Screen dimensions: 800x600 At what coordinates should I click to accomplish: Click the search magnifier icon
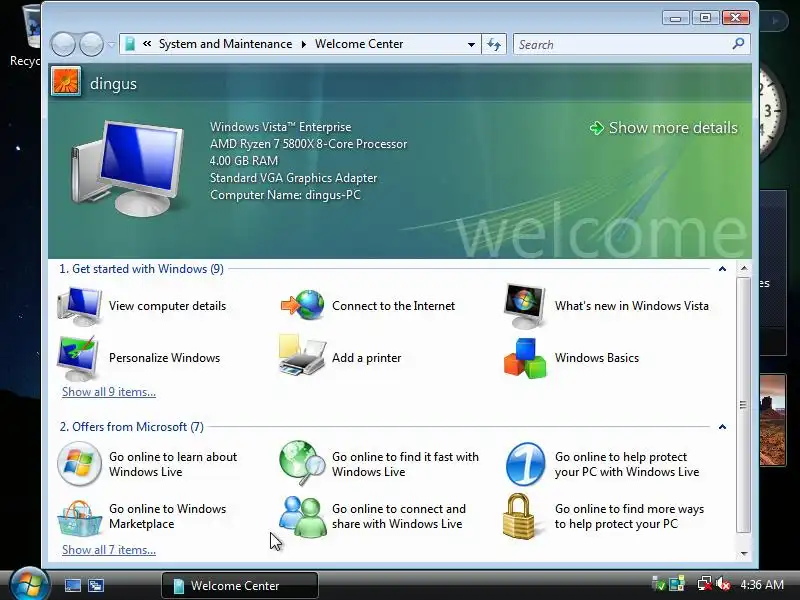(738, 44)
